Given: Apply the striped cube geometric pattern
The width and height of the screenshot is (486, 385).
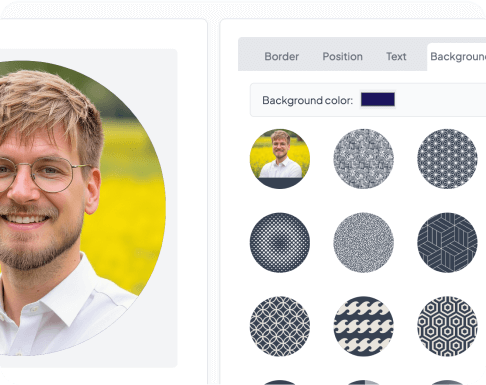Looking at the screenshot, I should click(x=447, y=242).
